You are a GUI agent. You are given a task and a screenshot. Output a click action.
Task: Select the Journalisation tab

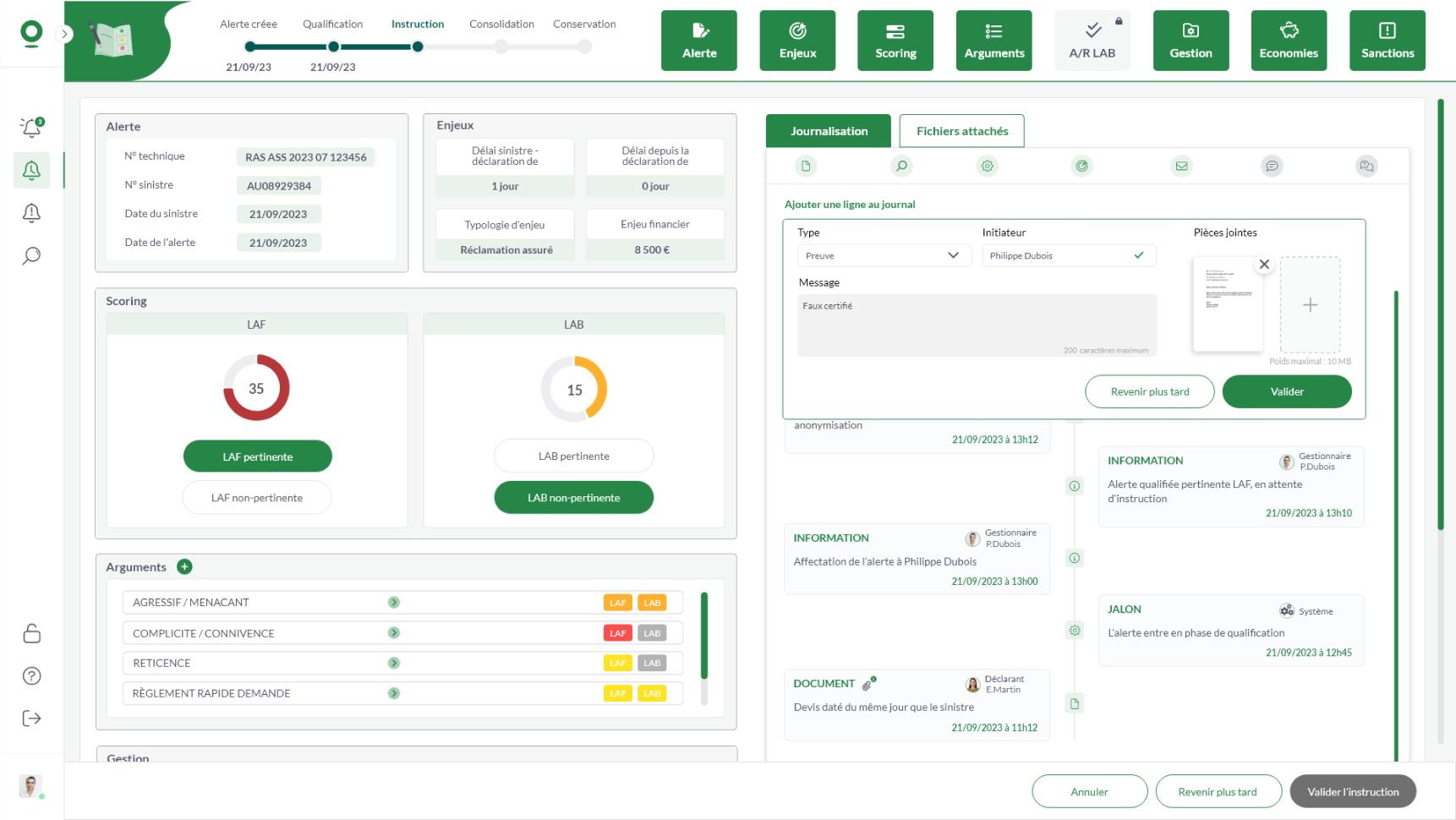click(x=829, y=131)
